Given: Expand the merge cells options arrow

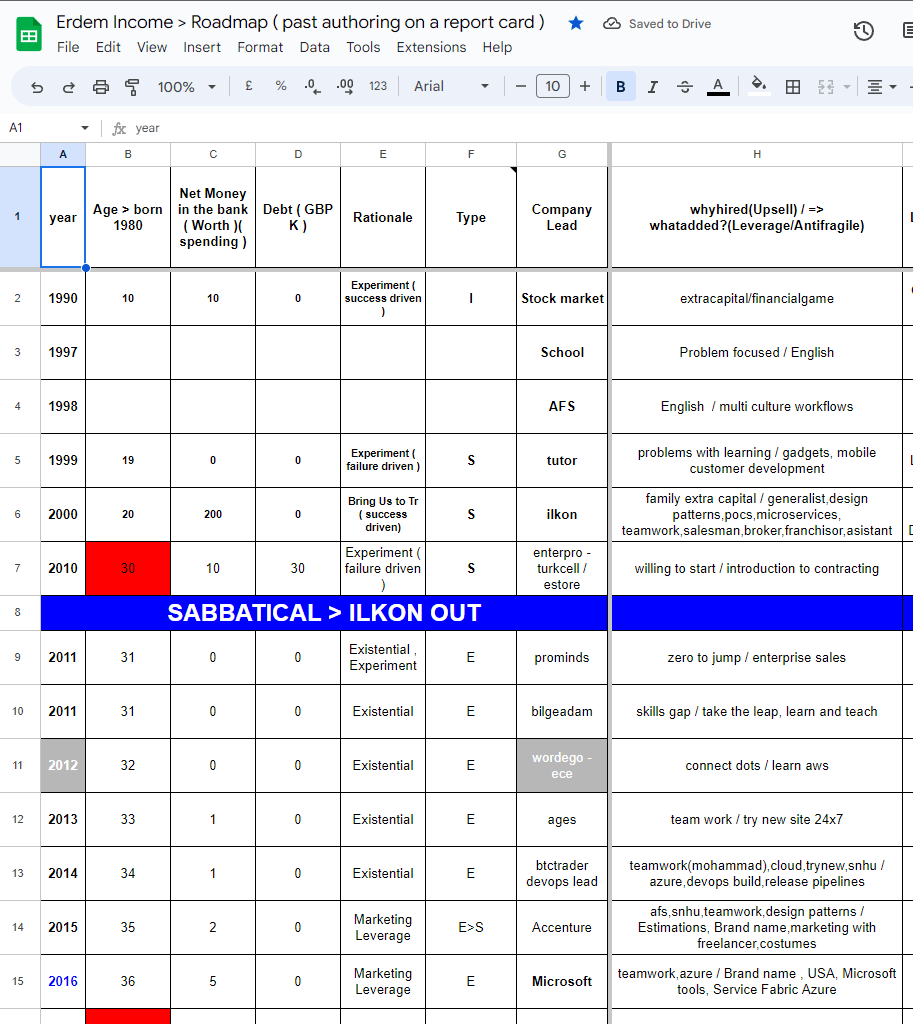Looking at the screenshot, I should point(847,87).
